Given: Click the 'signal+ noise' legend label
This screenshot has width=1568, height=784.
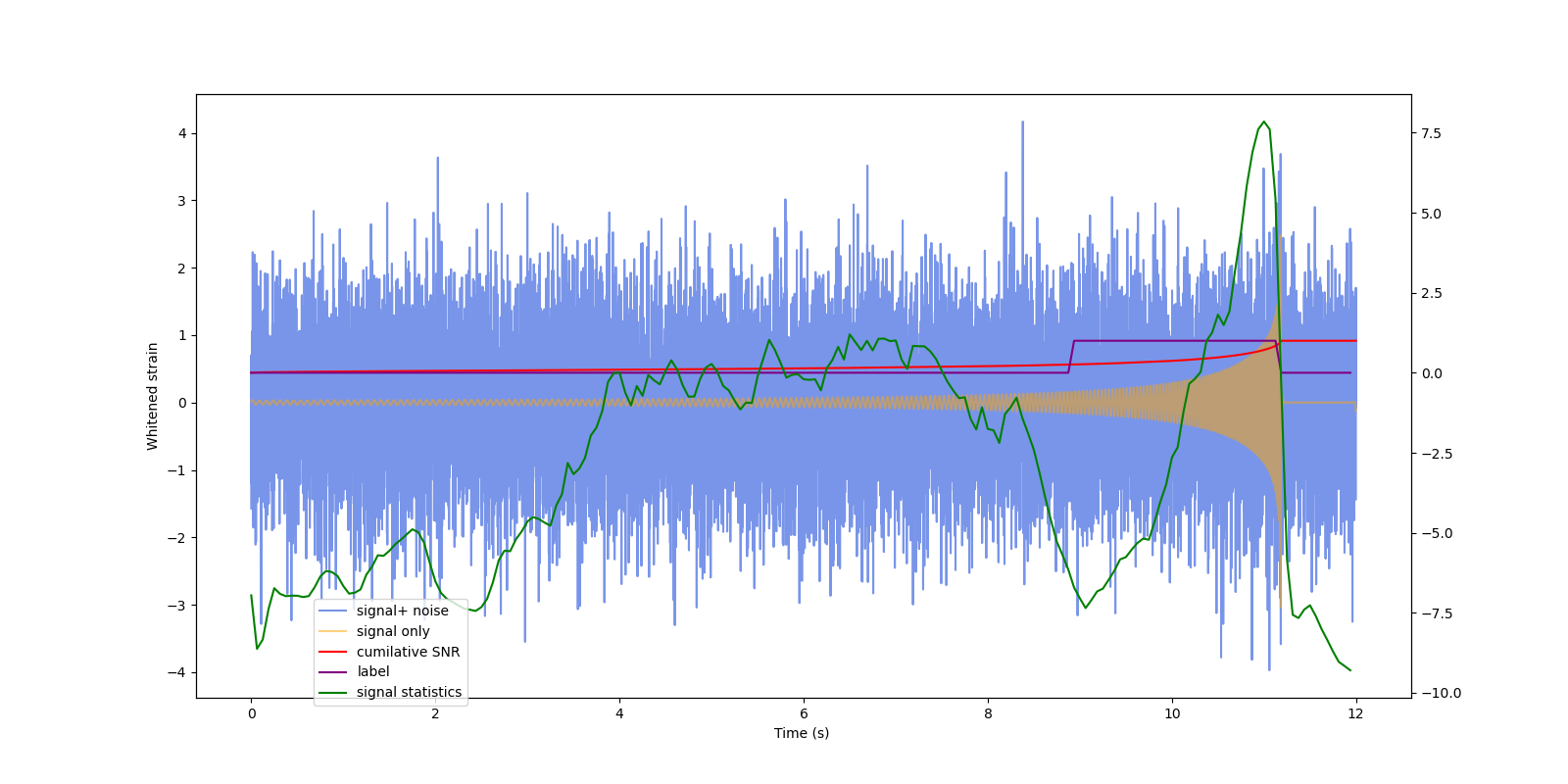Looking at the screenshot, I should 402,611.
